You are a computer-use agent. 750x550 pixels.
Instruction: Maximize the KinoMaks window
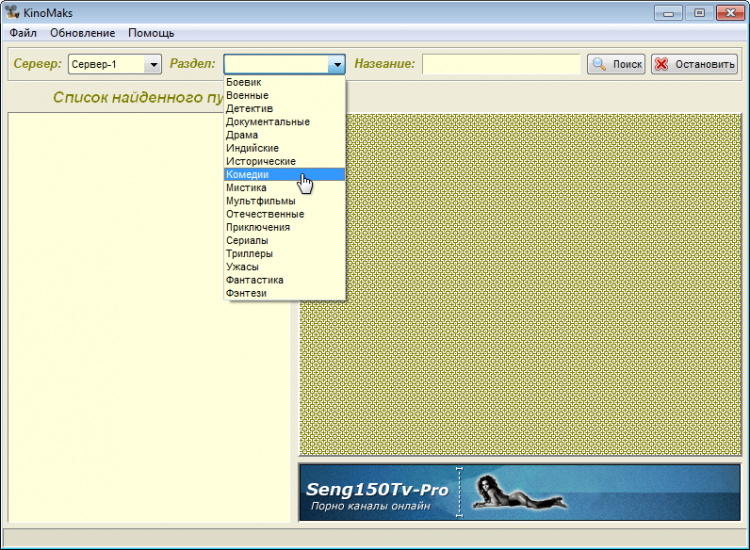click(699, 13)
